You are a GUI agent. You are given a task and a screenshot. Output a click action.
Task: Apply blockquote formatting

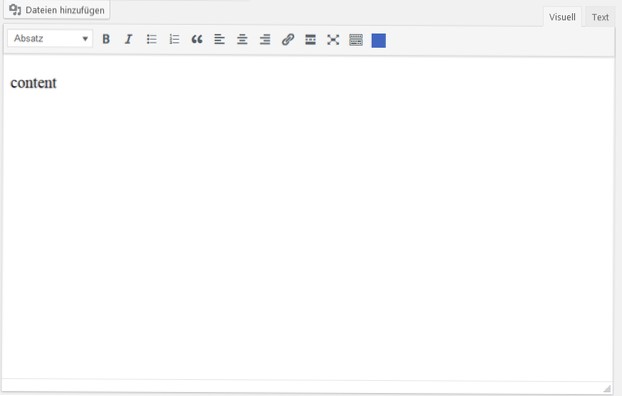pos(197,39)
